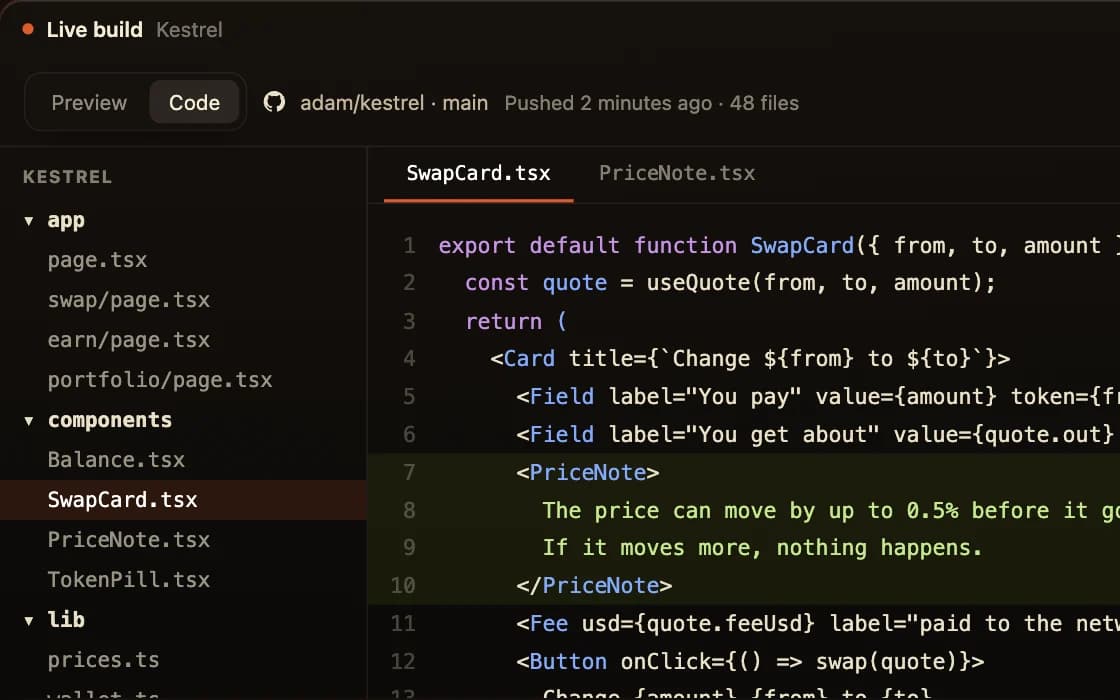The width and height of the screenshot is (1120, 700).
Task: Open TokenPill.tsx file
Action: click(x=129, y=580)
